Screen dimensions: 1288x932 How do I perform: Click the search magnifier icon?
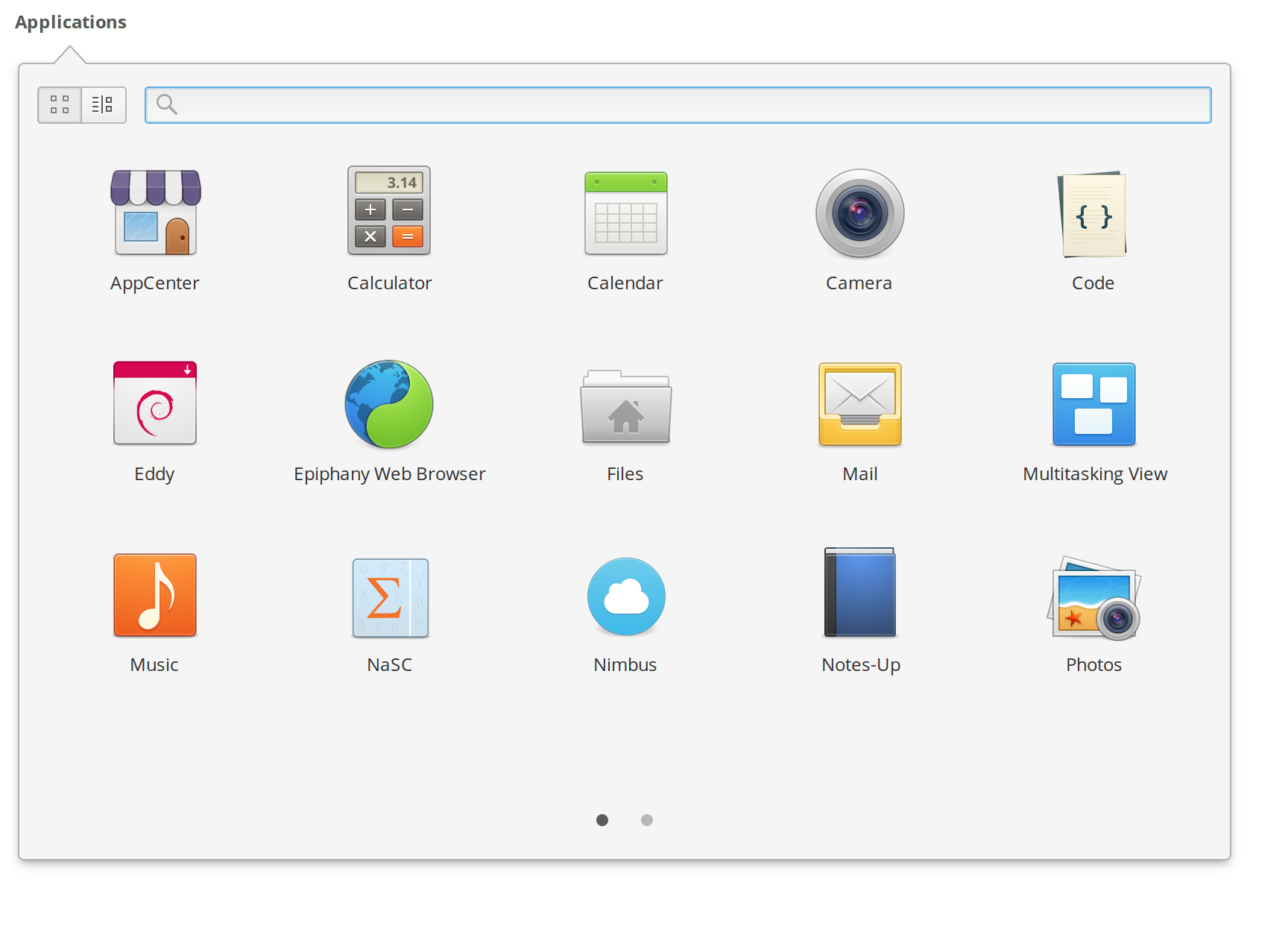tap(167, 104)
